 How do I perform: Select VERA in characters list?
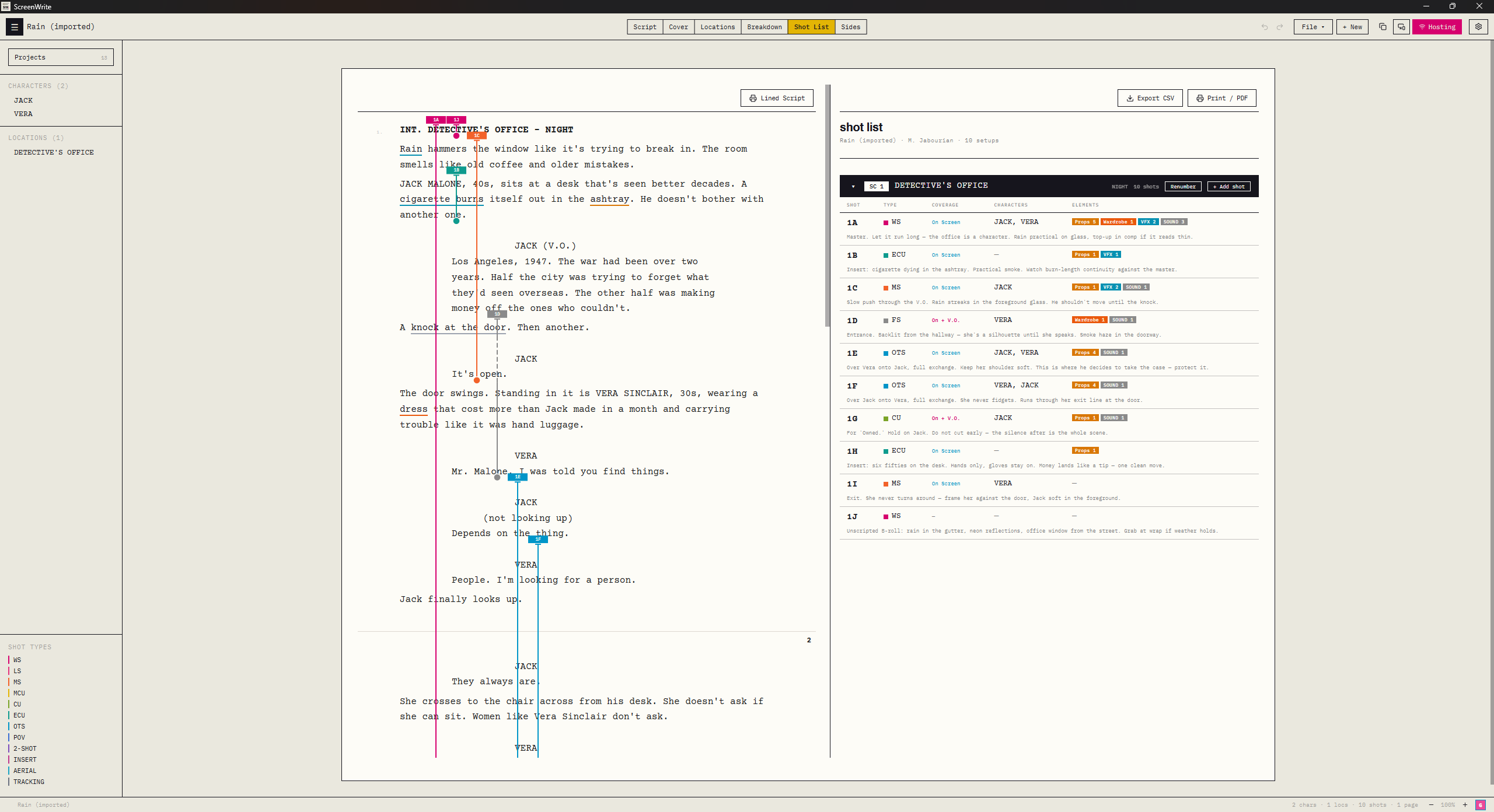click(23, 114)
